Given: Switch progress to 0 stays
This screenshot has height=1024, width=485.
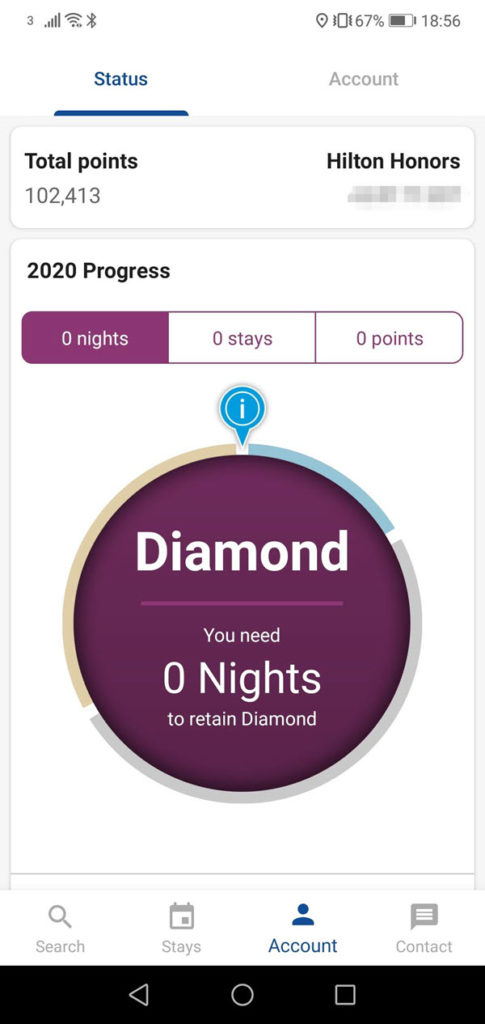Looking at the screenshot, I should point(242,338).
